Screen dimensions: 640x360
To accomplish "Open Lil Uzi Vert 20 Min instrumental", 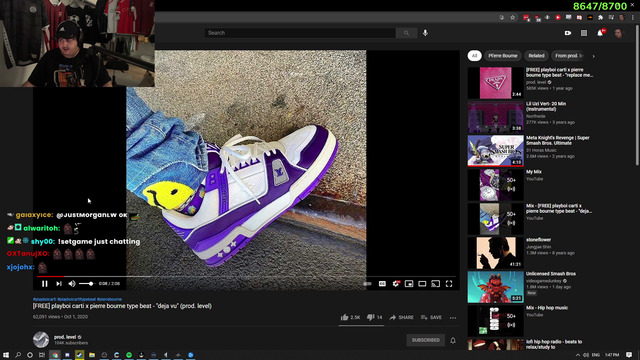I will pyautogui.click(x=496, y=117).
